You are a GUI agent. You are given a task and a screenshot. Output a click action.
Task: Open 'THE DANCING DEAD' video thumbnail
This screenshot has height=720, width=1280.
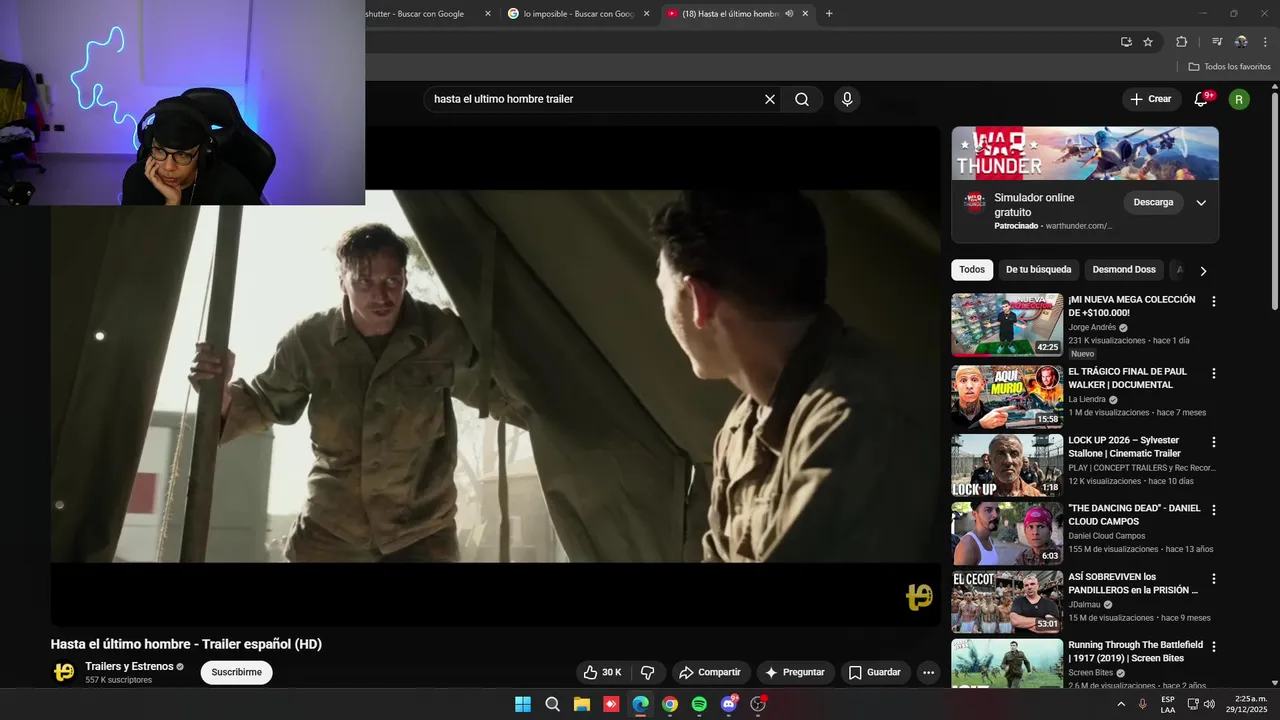[x=1007, y=533]
